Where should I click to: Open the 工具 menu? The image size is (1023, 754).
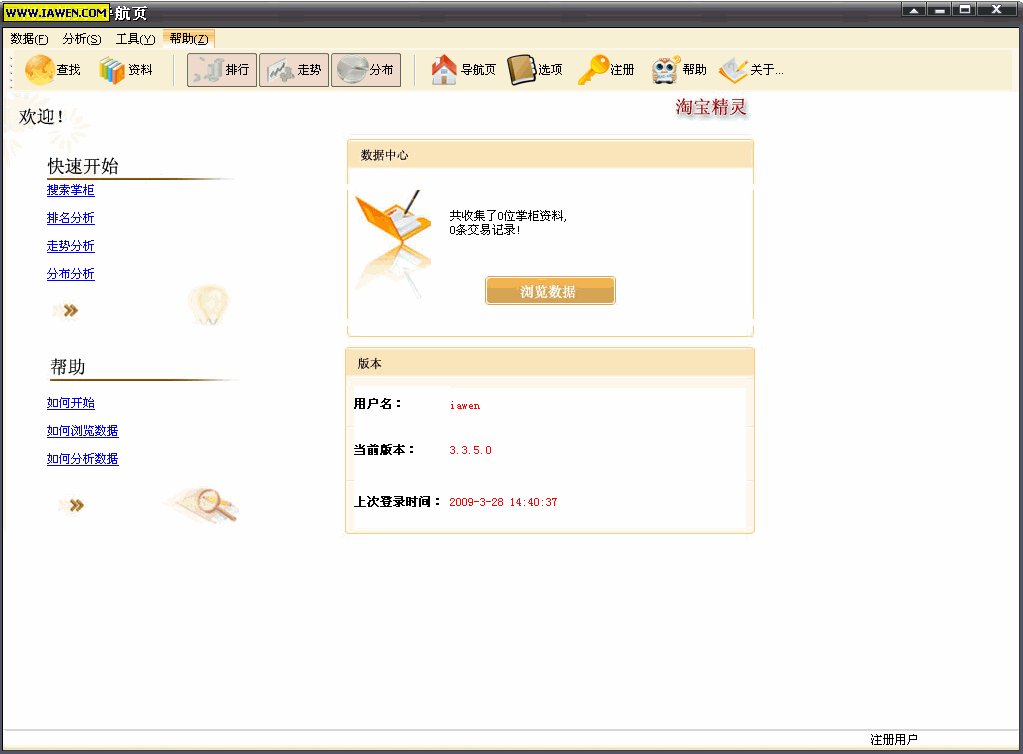click(x=135, y=39)
